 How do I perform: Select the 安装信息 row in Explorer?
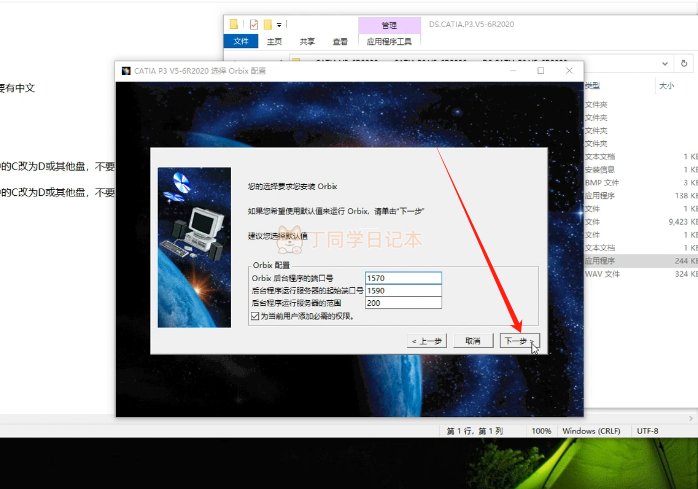click(641, 170)
